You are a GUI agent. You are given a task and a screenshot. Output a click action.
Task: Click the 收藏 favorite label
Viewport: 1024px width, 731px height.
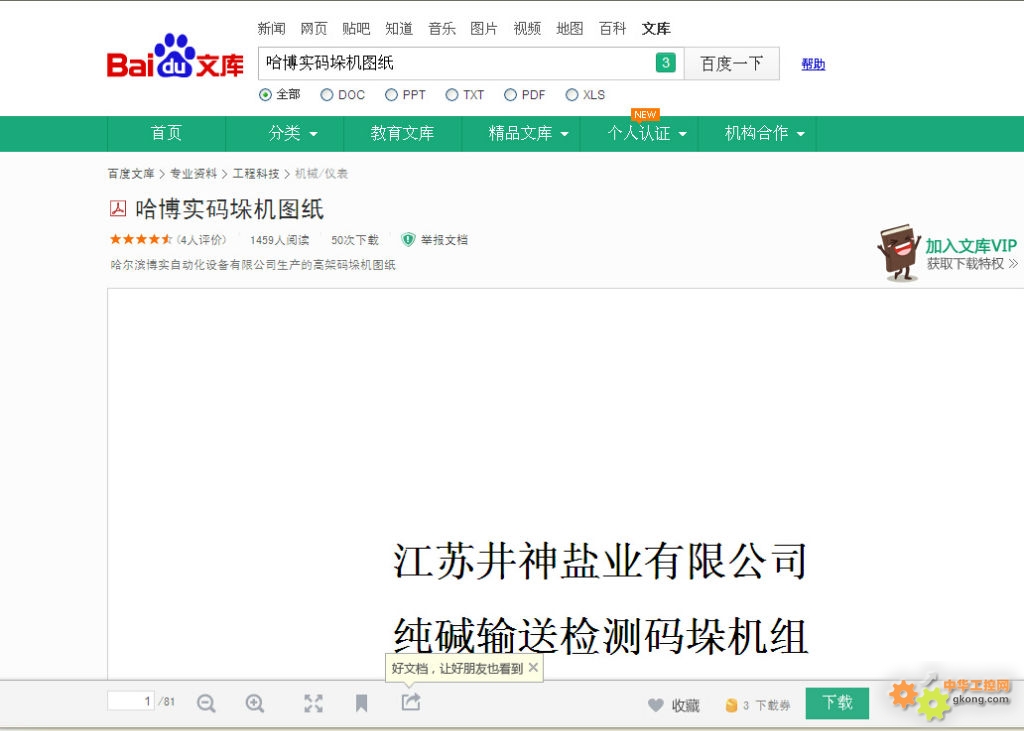[x=686, y=706]
